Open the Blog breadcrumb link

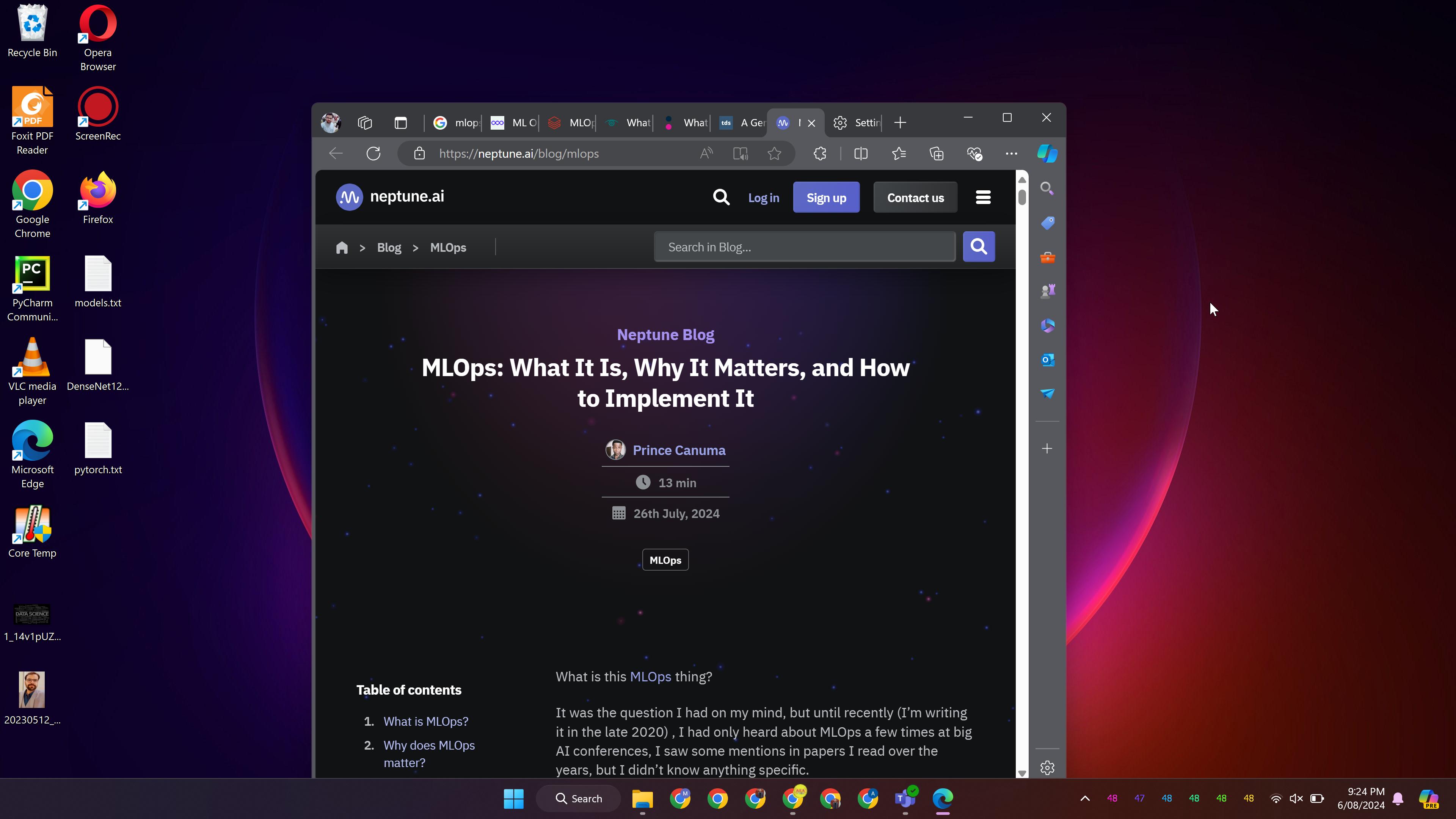coord(389,248)
